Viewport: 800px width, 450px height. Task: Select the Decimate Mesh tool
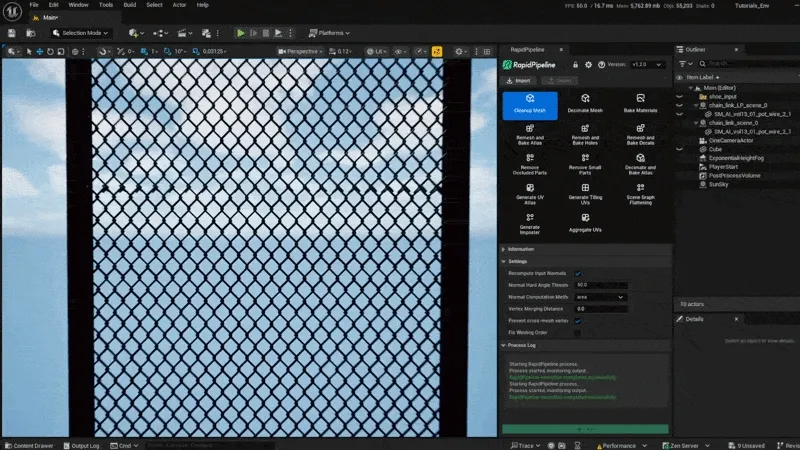coord(585,103)
